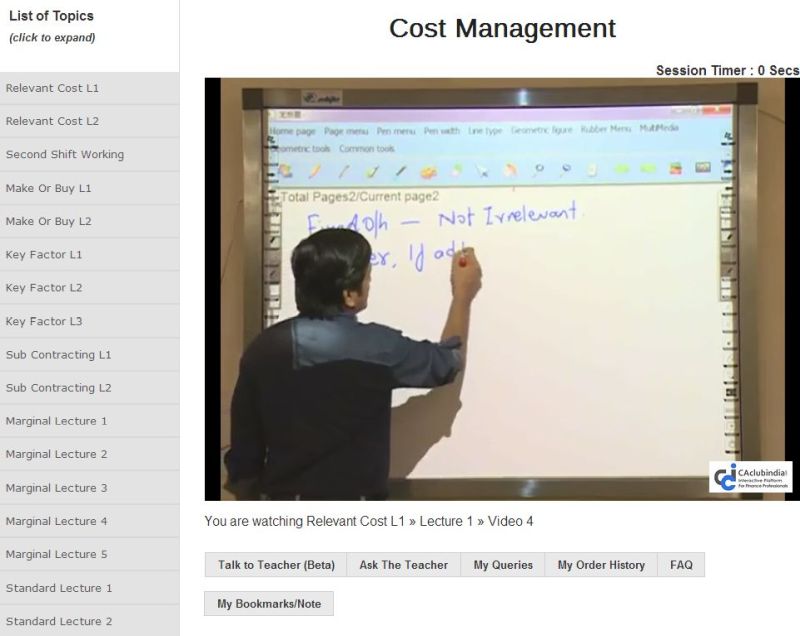Expand the Second Shift Working topic

[65, 155]
